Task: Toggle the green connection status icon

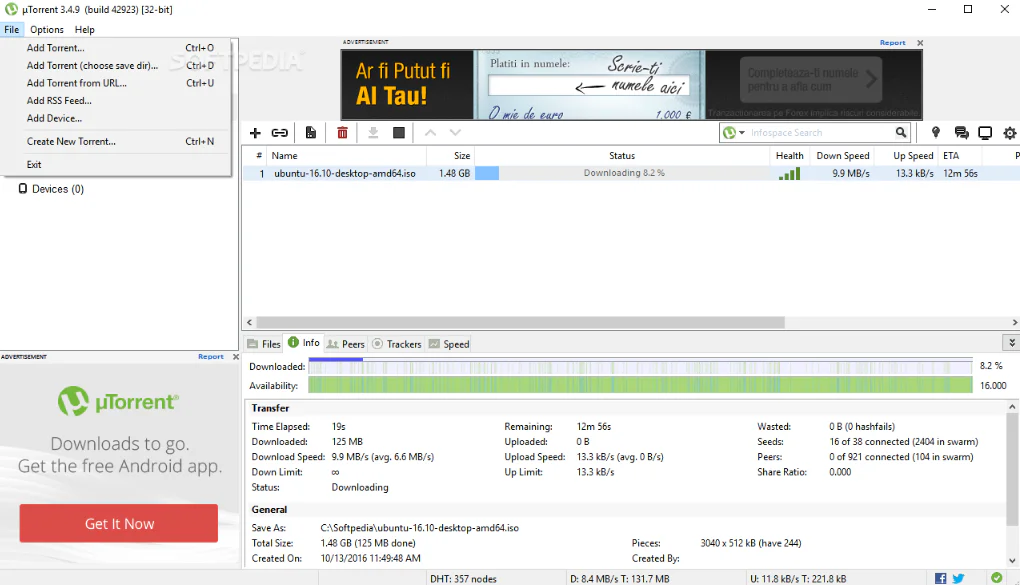Action: [997, 577]
